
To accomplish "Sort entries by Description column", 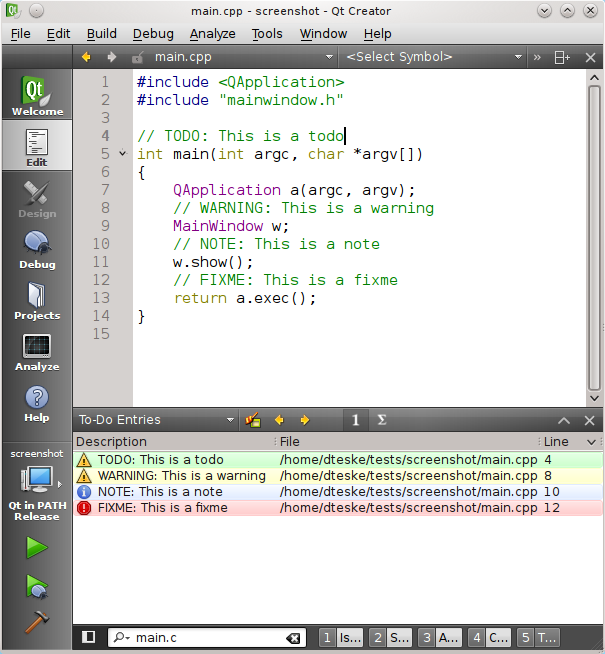I will coord(173,442).
